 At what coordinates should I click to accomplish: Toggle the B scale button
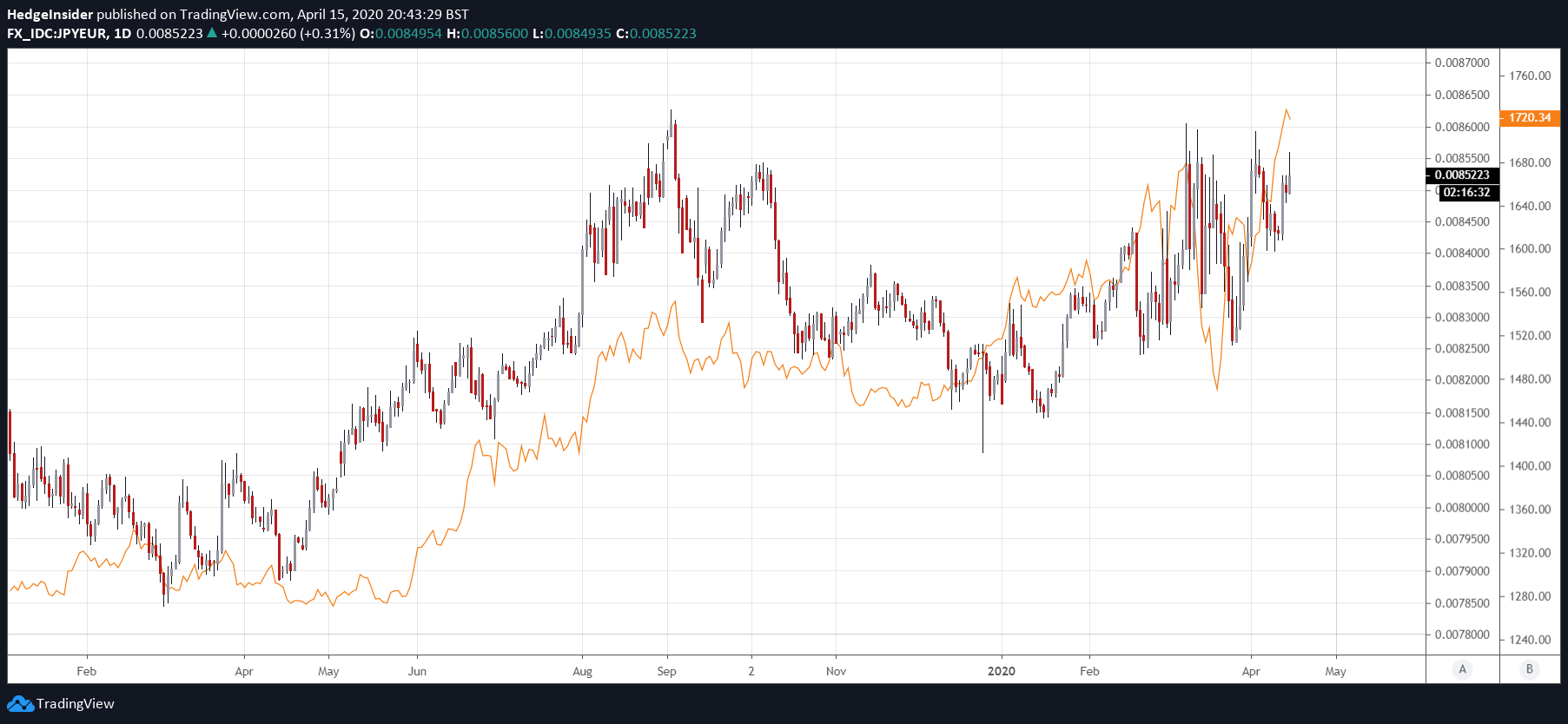pyautogui.click(x=1530, y=669)
